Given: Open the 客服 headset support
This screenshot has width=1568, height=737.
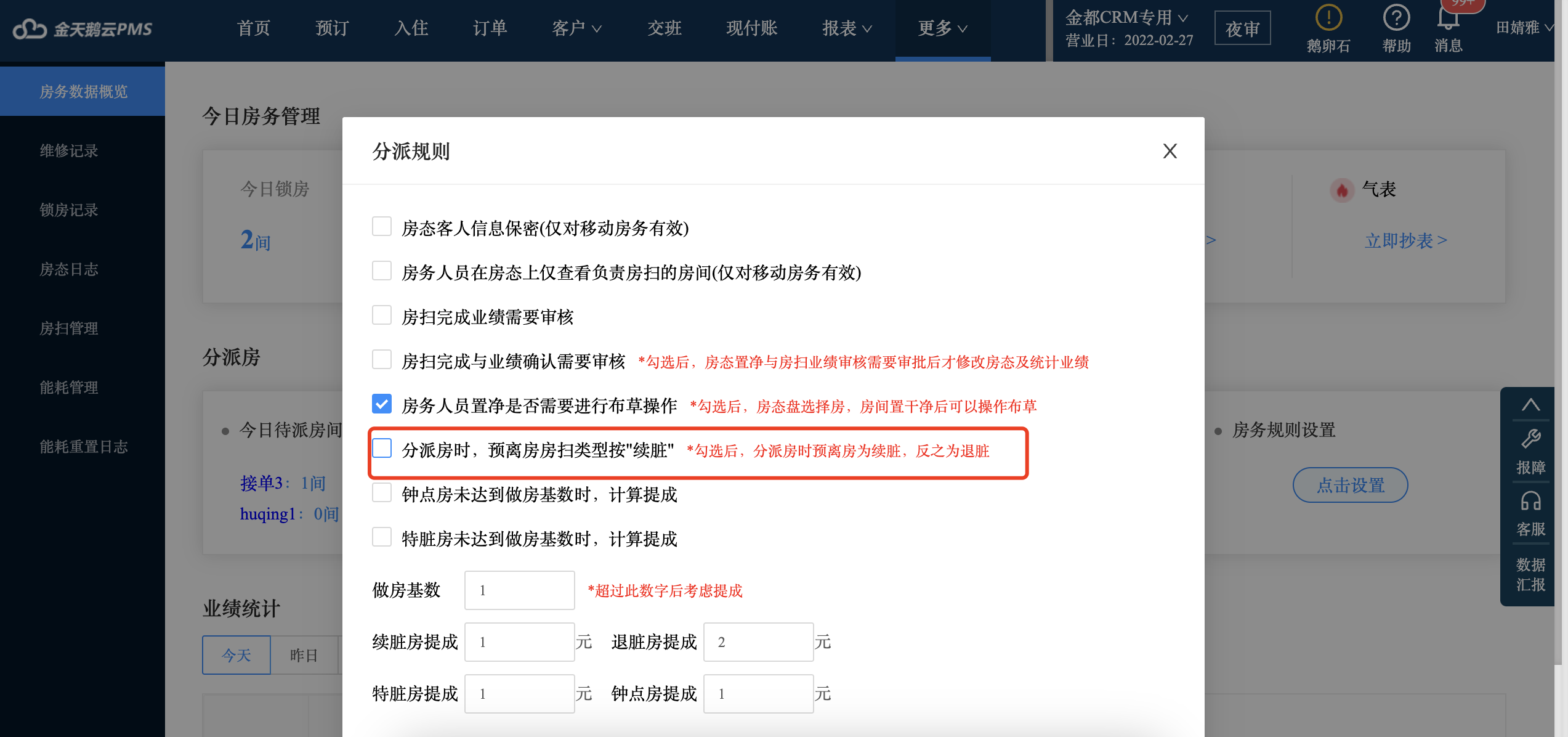Looking at the screenshot, I should pos(1530,514).
